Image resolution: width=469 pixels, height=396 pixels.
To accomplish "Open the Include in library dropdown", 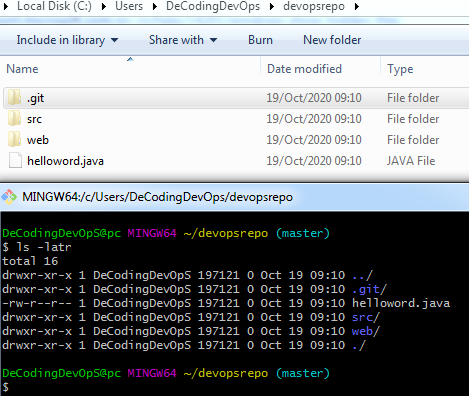I will click(67, 40).
